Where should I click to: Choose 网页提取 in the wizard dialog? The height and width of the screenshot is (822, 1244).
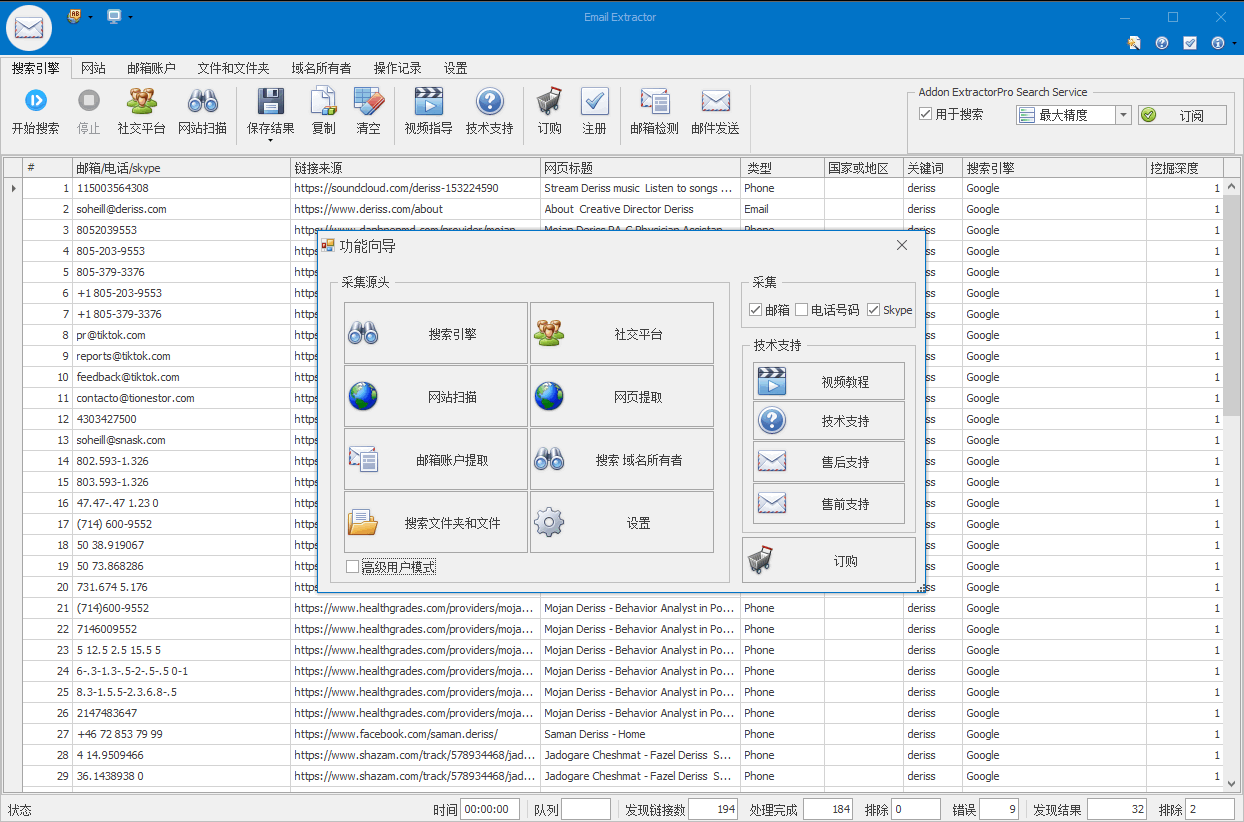click(622, 397)
